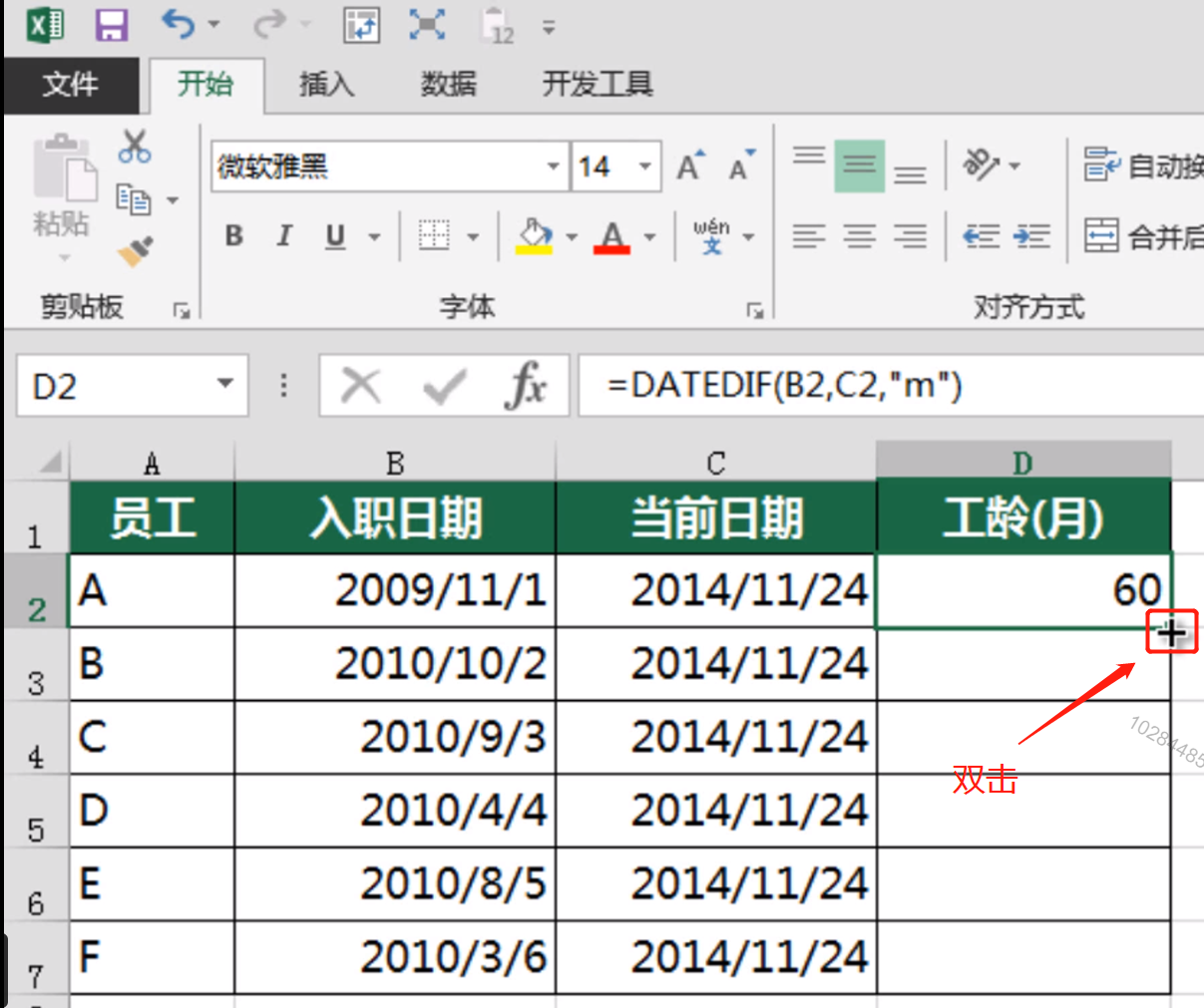The image size is (1204, 1008).
Task: Open the 文件 menu
Action: pos(71,85)
